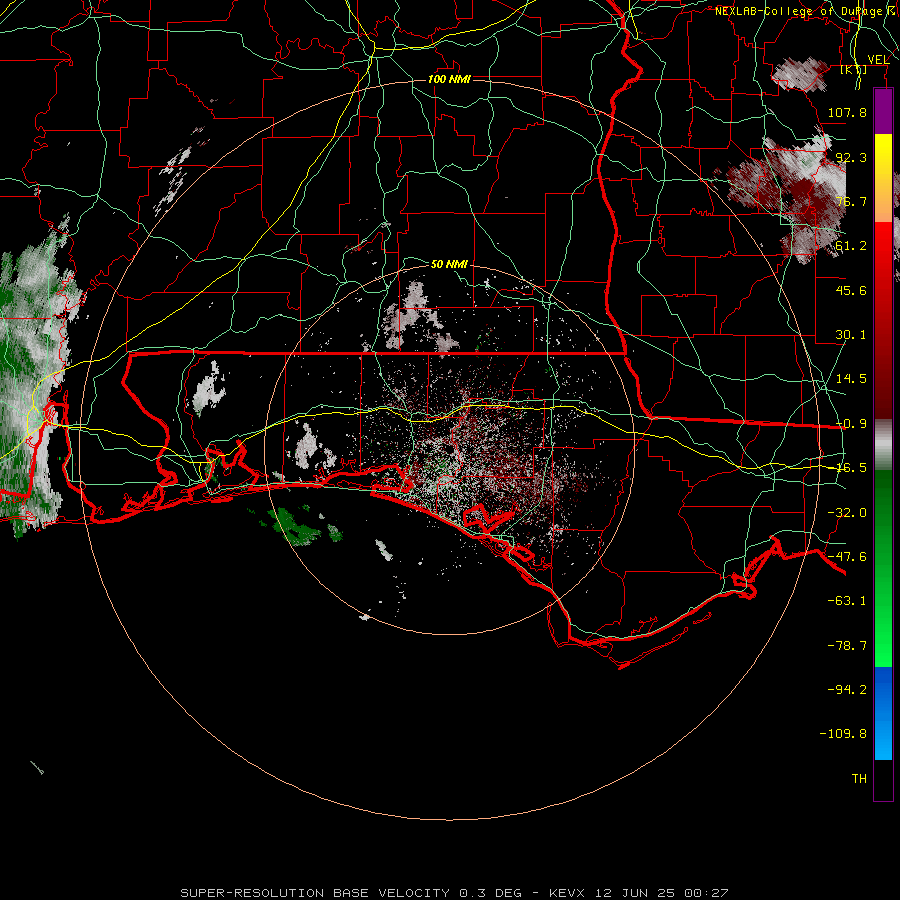Pick the gray near-zero segment of color bar
The height and width of the screenshot is (900, 900).
(883, 445)
